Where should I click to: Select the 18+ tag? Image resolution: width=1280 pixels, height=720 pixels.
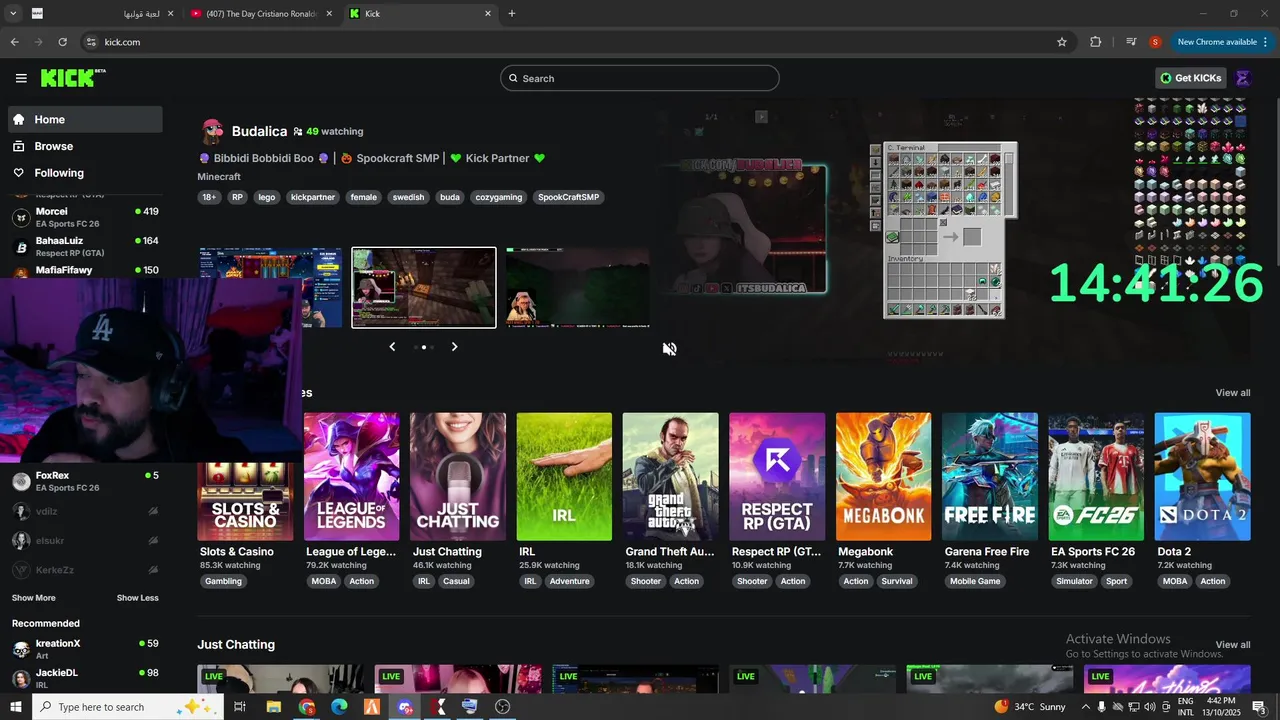[x=209, y=197]
